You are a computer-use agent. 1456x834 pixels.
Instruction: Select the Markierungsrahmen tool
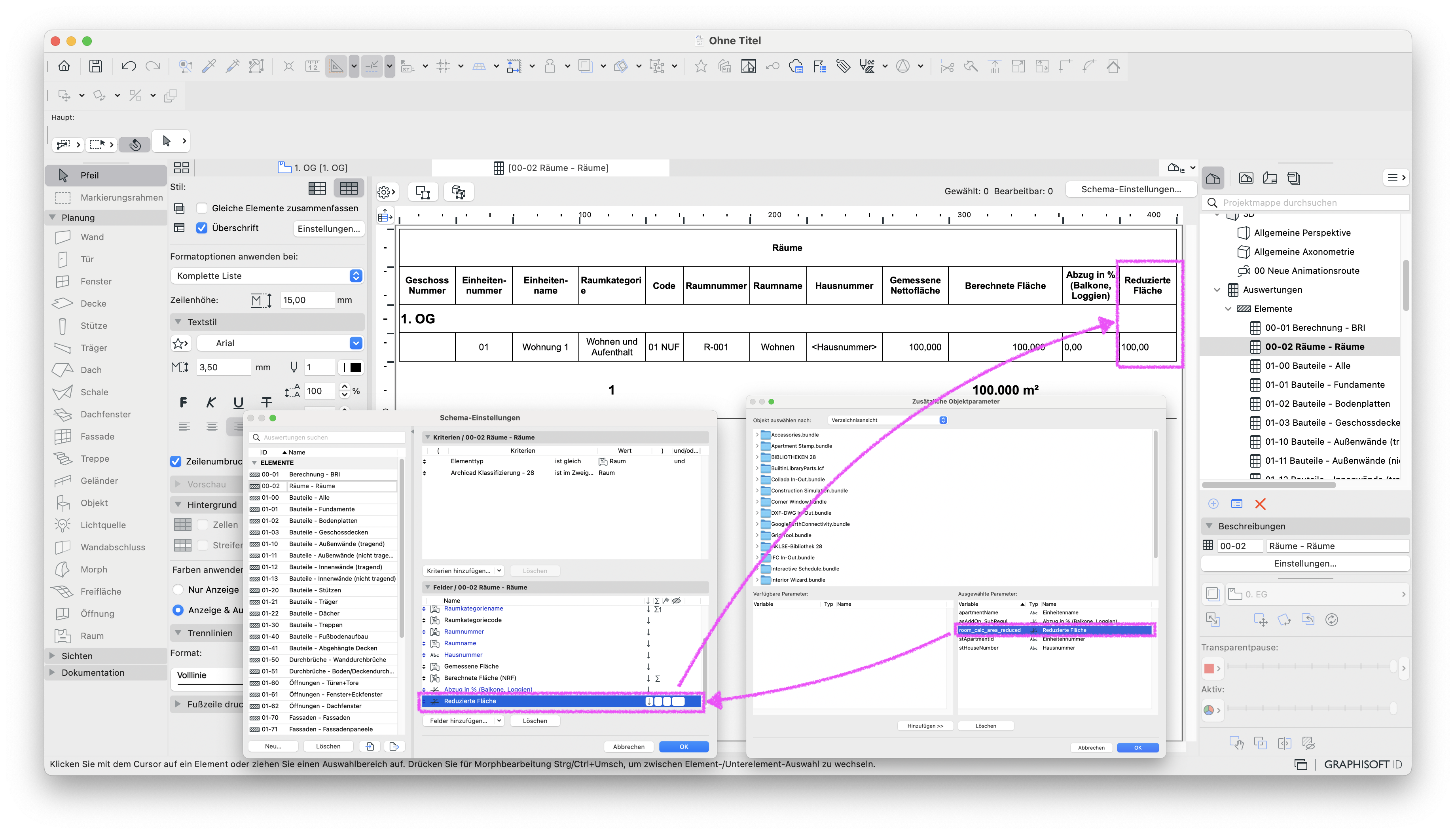click(106, 197)
